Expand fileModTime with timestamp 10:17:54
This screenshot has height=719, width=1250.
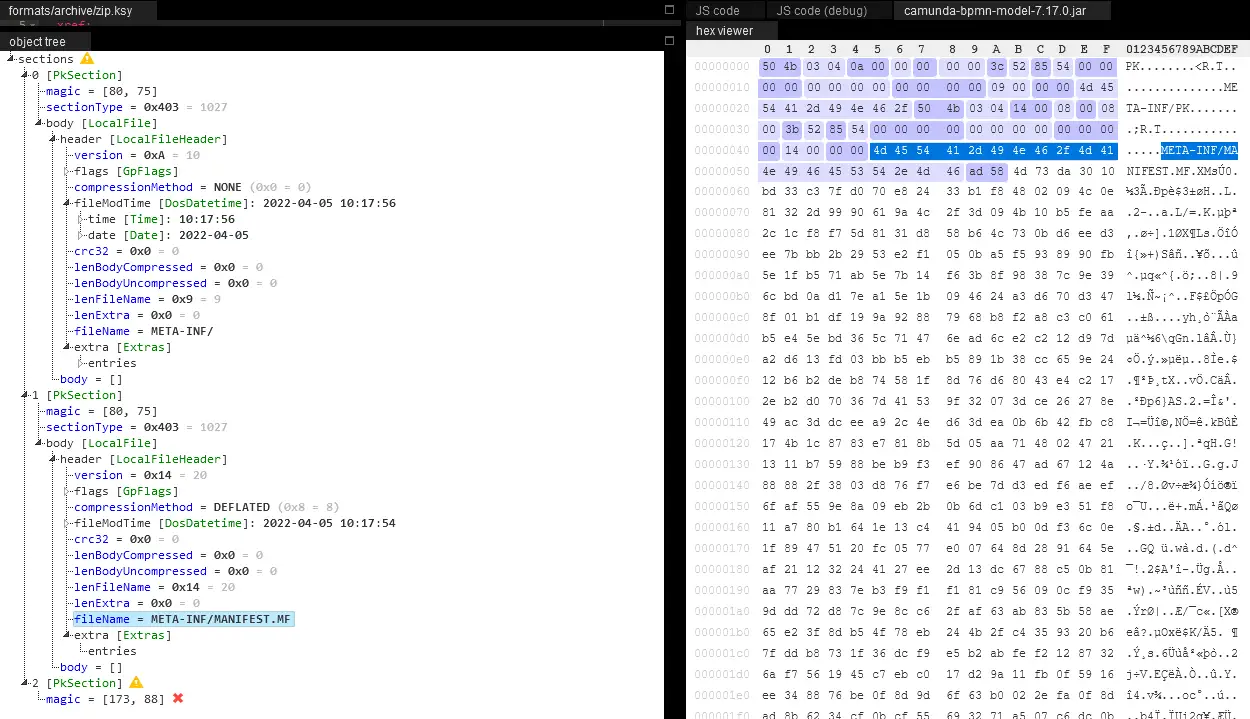point(67,524)
